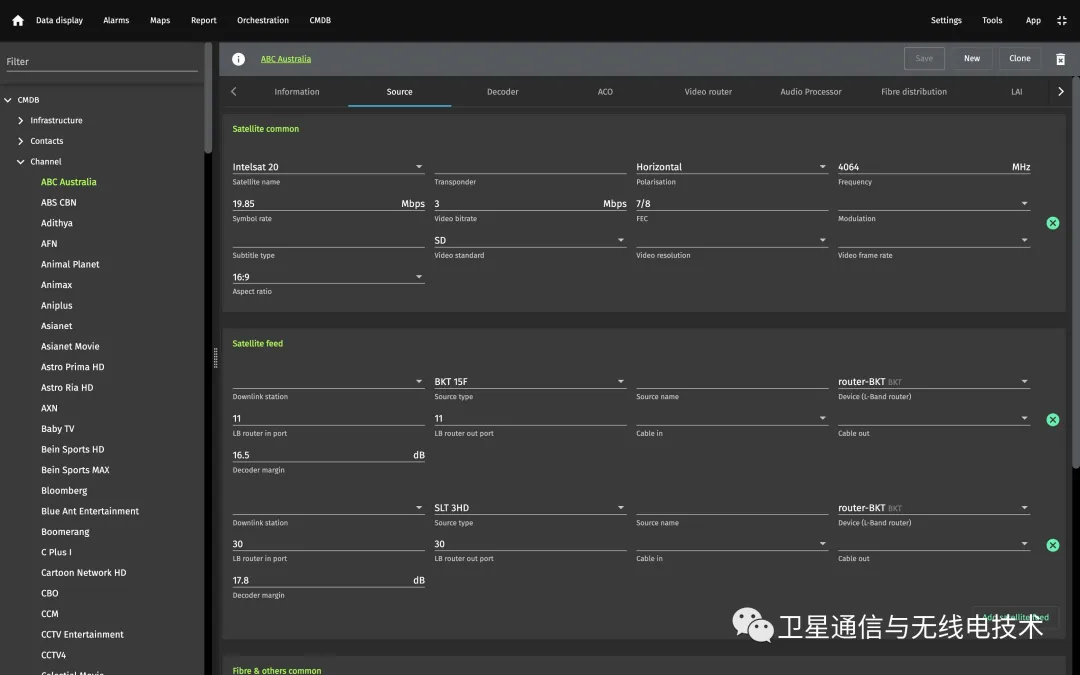Expand the Infrastructure tree node
The image size is (1080, 675).
pos(20,121)
